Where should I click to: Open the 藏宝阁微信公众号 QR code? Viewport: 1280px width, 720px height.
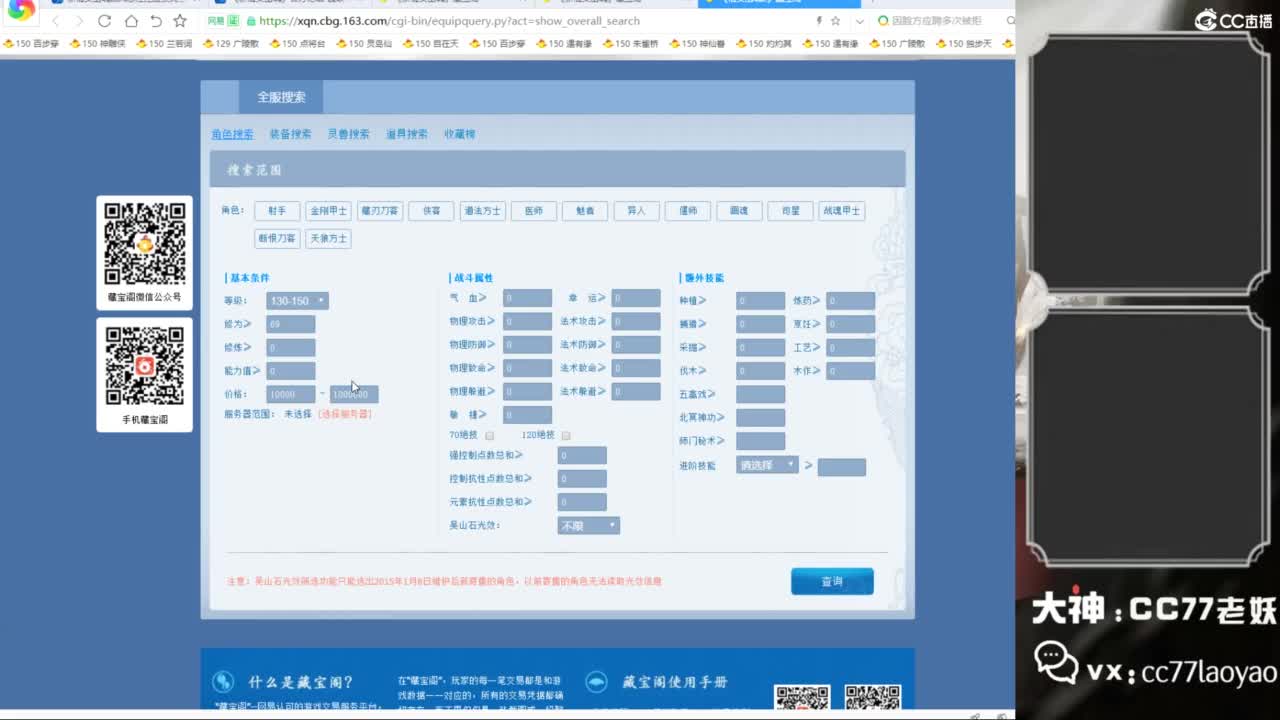coord(145,244)
